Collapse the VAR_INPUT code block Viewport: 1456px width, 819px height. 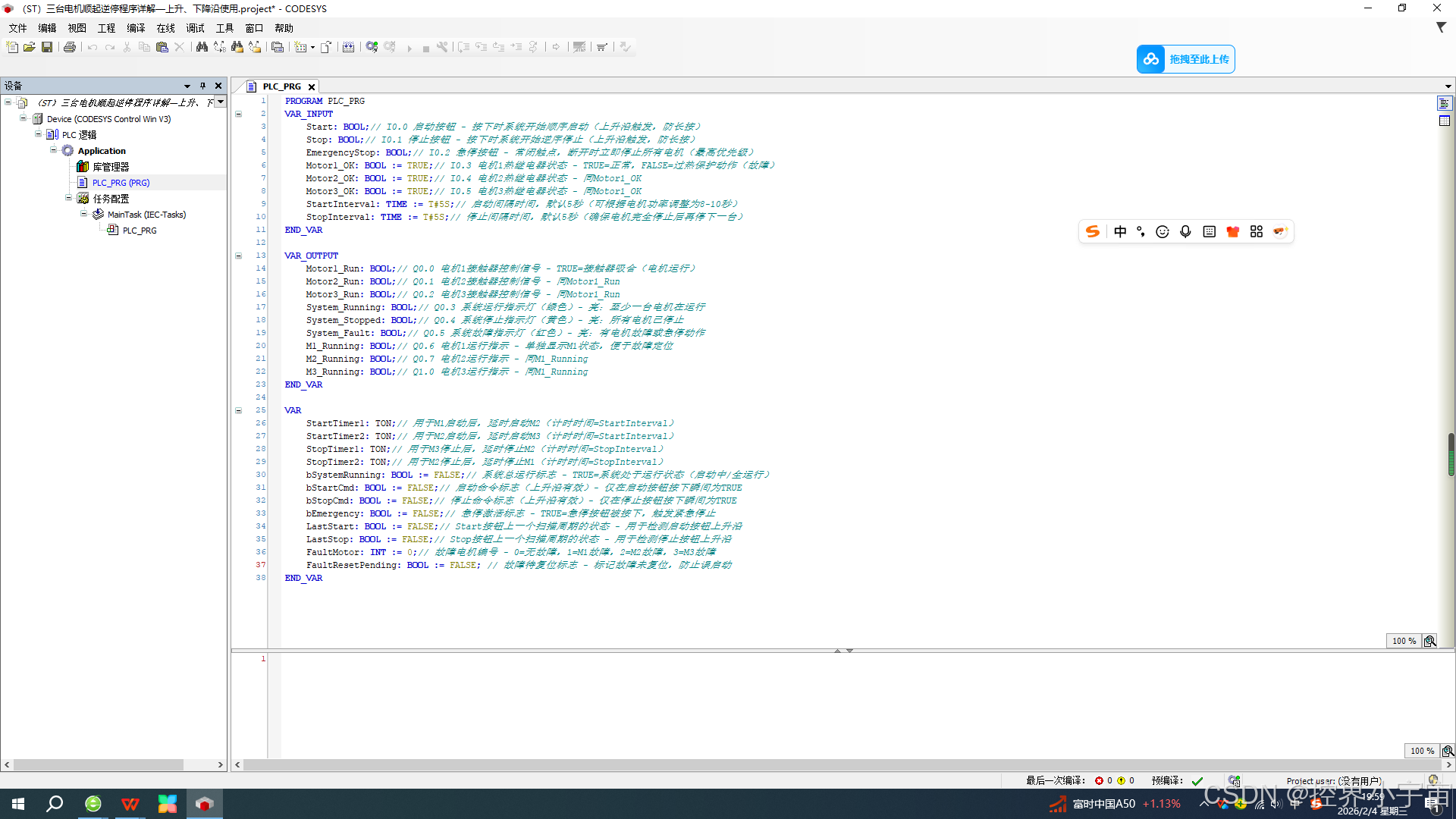pos(238,115)
